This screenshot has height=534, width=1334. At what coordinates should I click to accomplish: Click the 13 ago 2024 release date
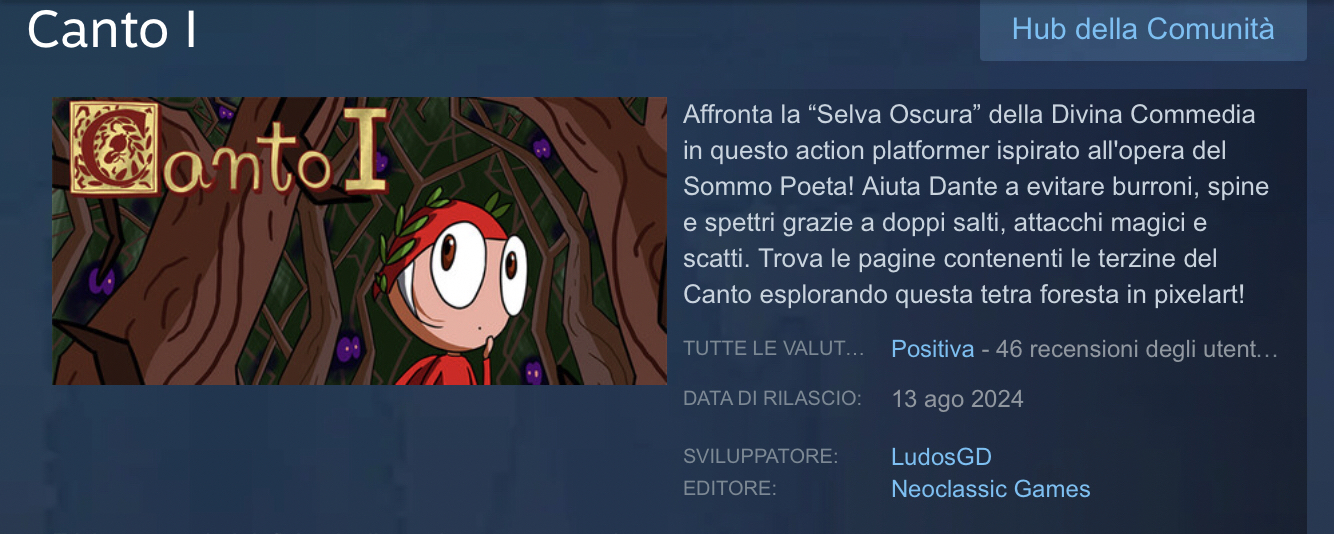pos(957,399)
